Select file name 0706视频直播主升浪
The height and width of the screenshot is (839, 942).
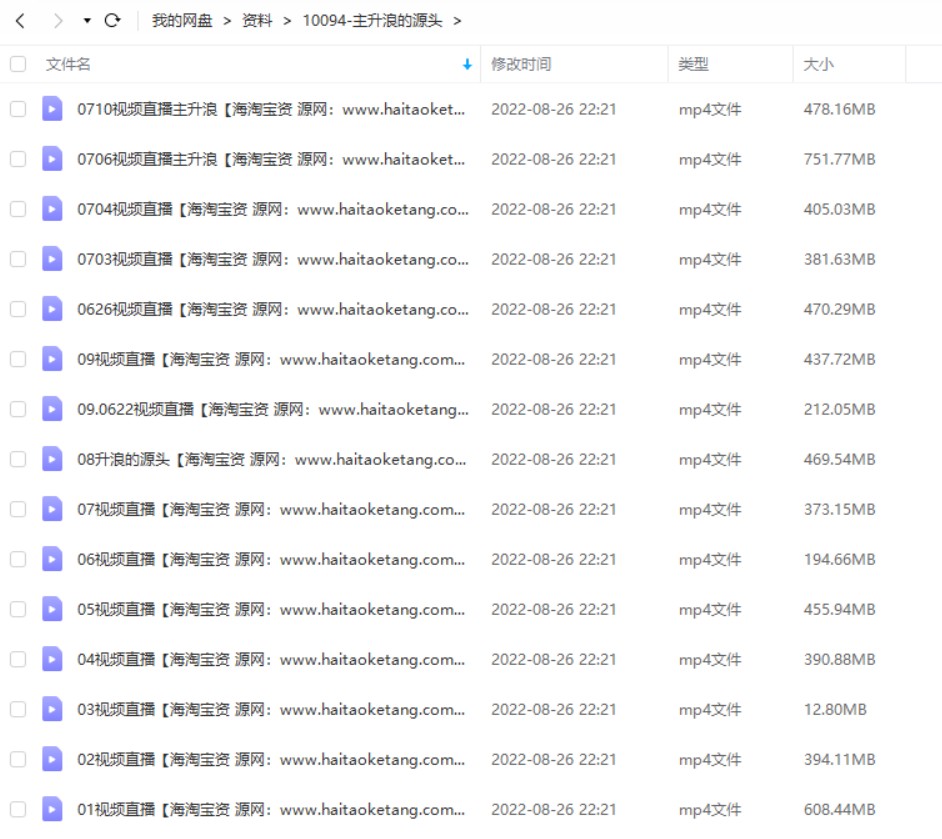pyautogui.click(x=271, y=159)
